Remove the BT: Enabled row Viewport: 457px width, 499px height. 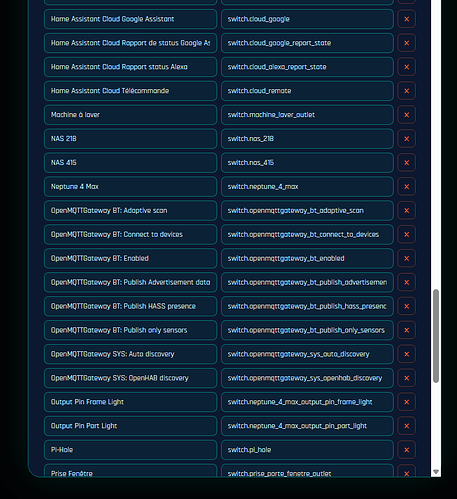pos(406,258)
